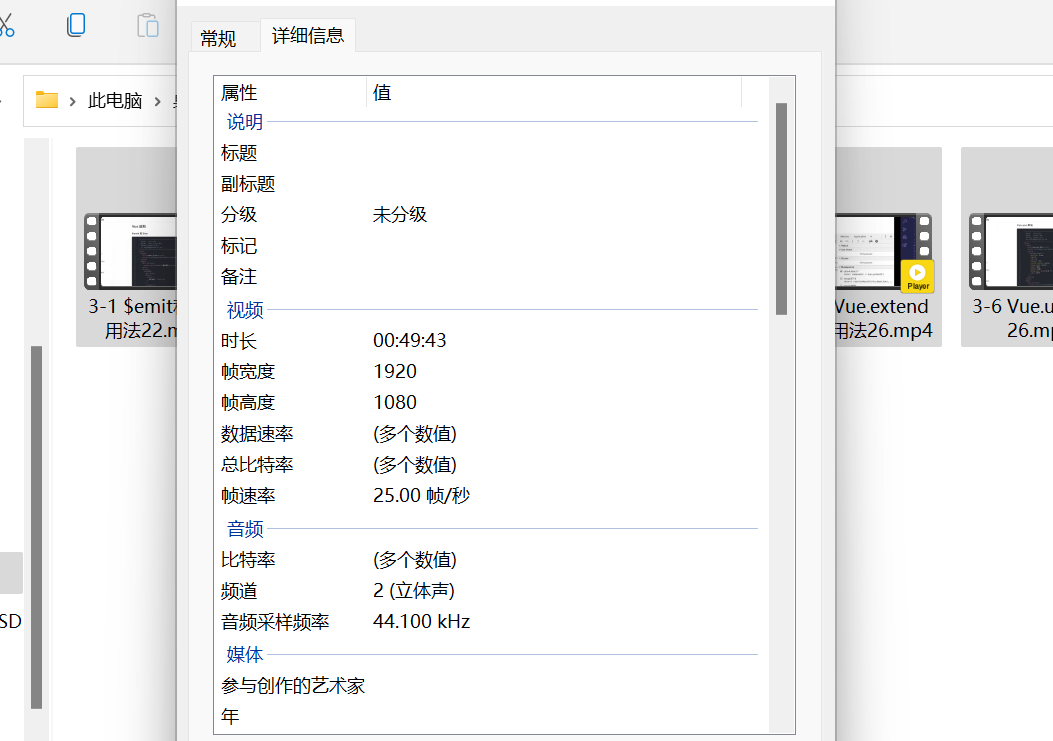Select the 3-6 Vue.use video thumbnail
The height and width of the screenshot is (741, 1053).
(x=1015, y=250)
